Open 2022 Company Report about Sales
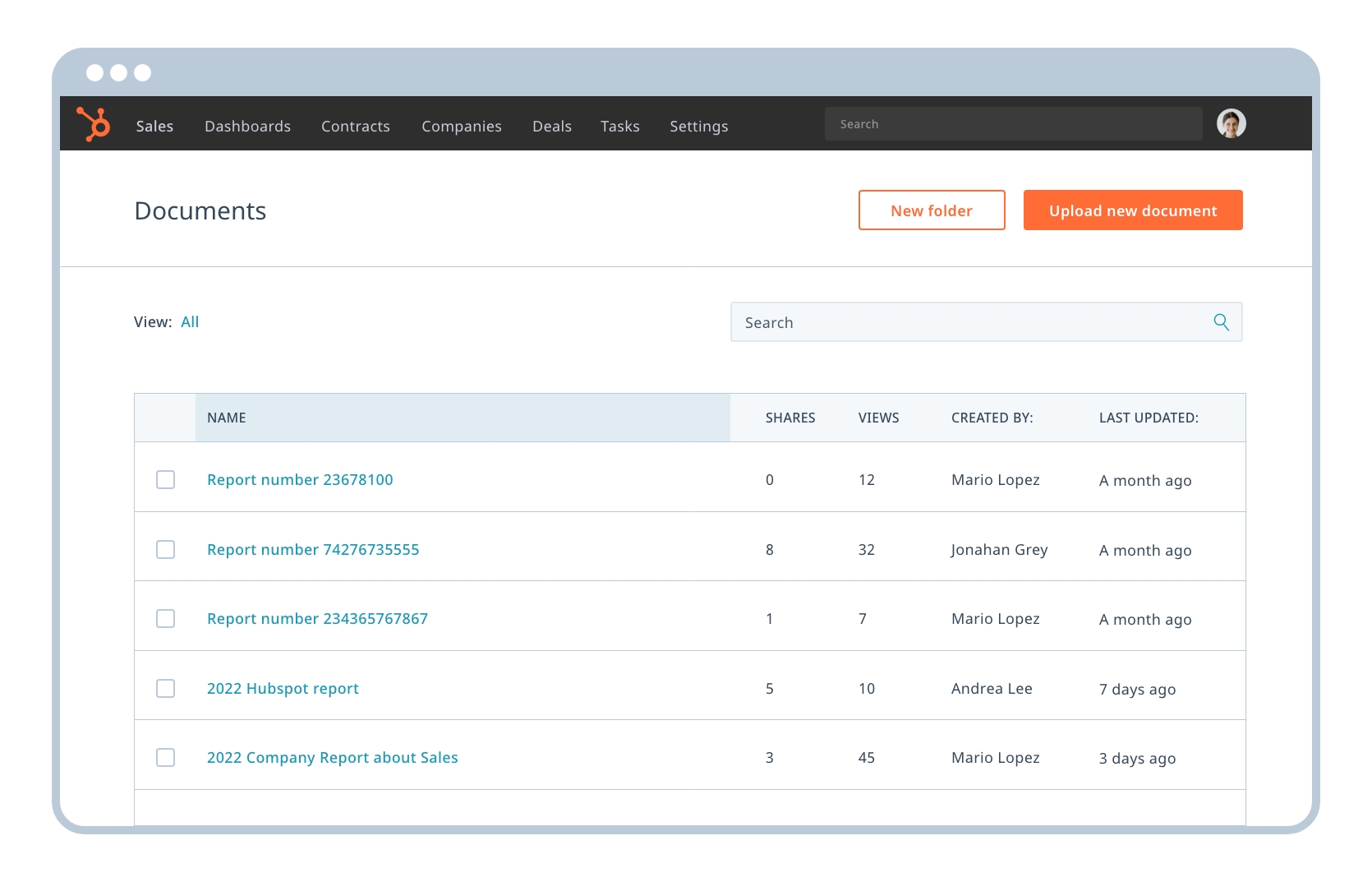 tap(333, 758)
